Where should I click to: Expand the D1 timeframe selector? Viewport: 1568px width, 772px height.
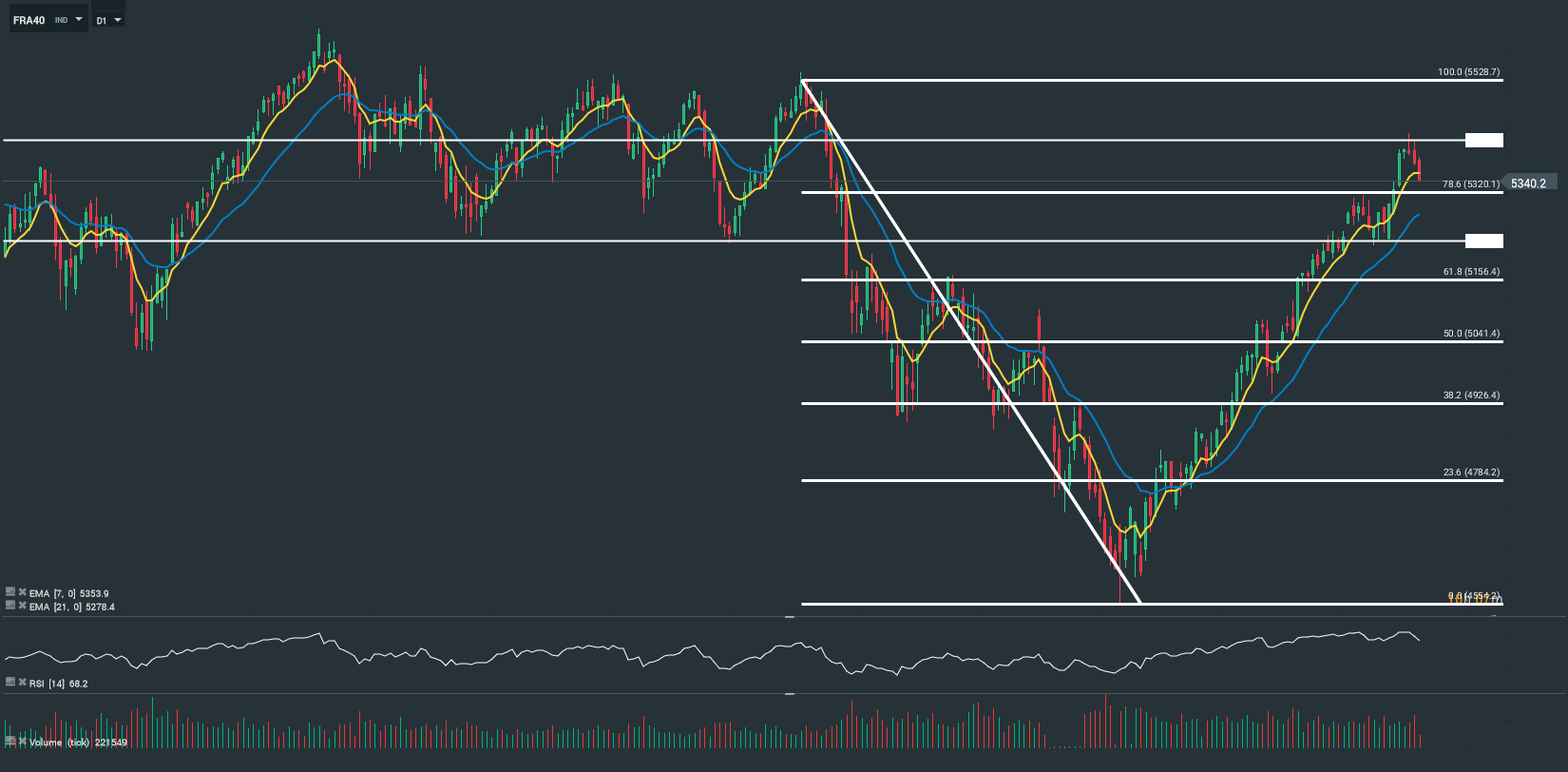pos(117,20)
